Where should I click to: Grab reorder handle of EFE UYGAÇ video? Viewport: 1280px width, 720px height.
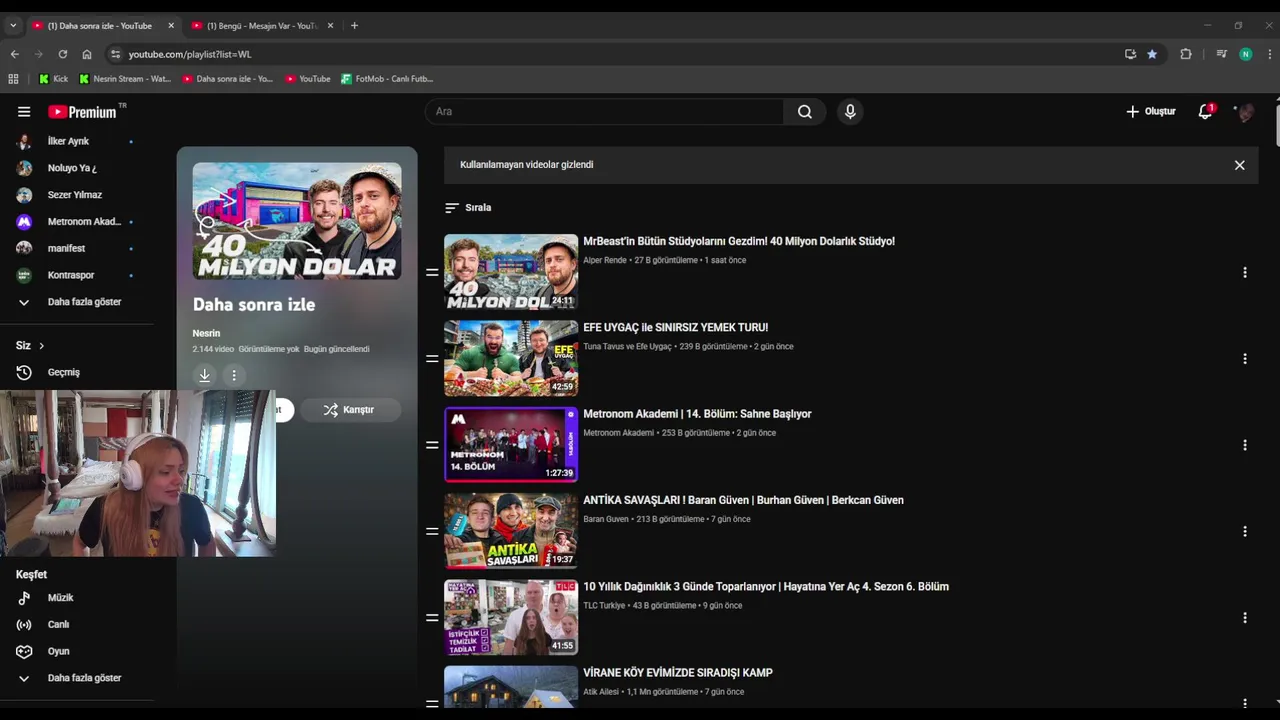(432, 358)
